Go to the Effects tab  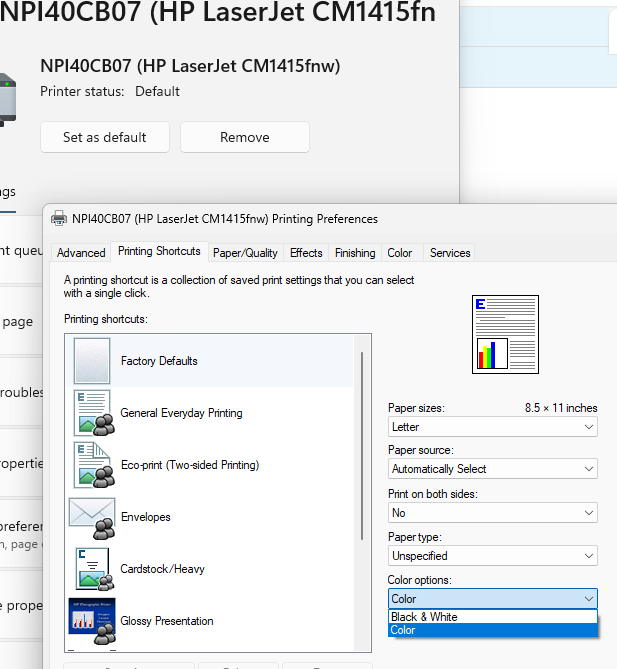tap(306, 253)
